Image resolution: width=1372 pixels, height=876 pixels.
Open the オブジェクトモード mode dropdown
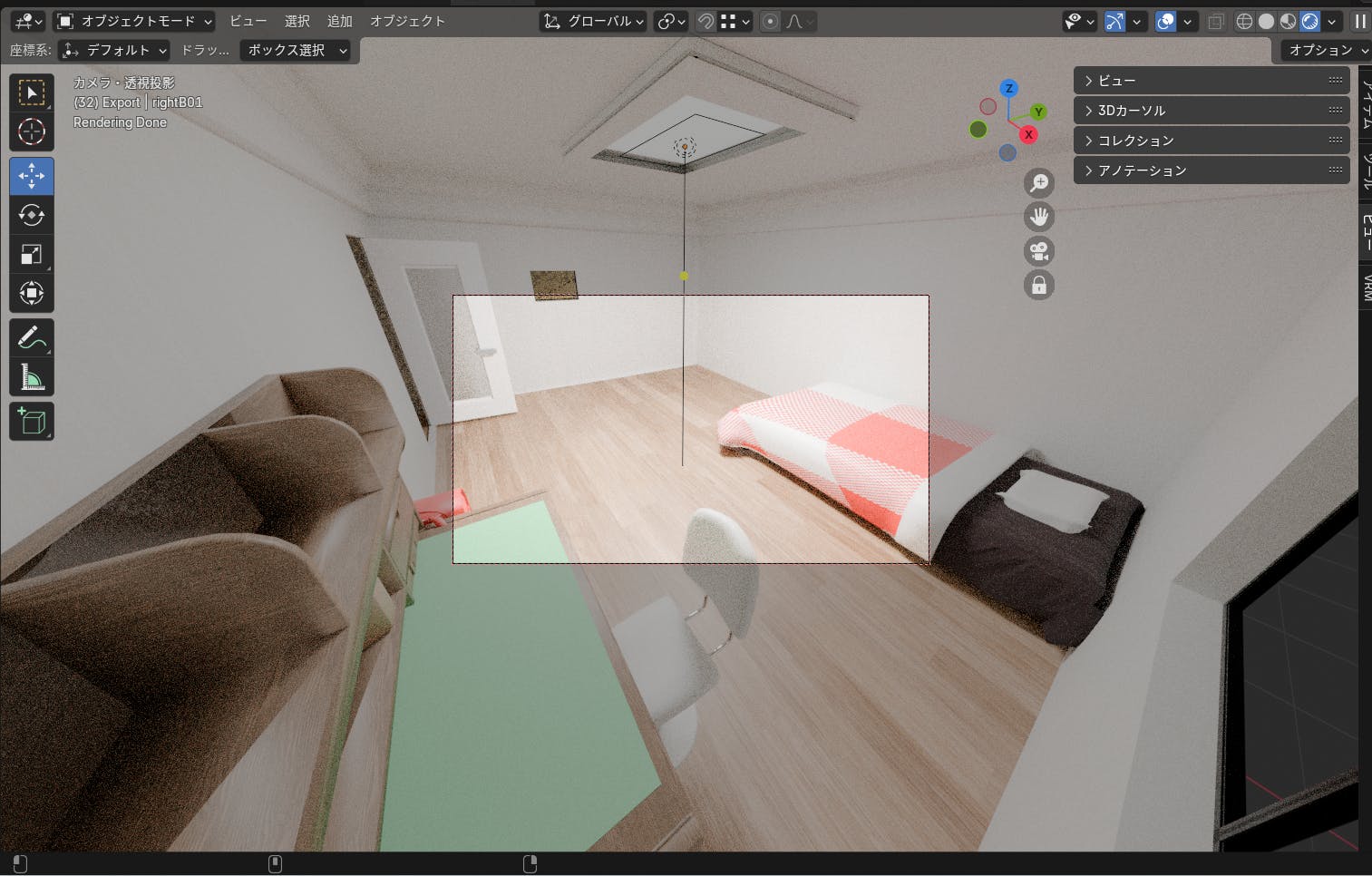134,21
